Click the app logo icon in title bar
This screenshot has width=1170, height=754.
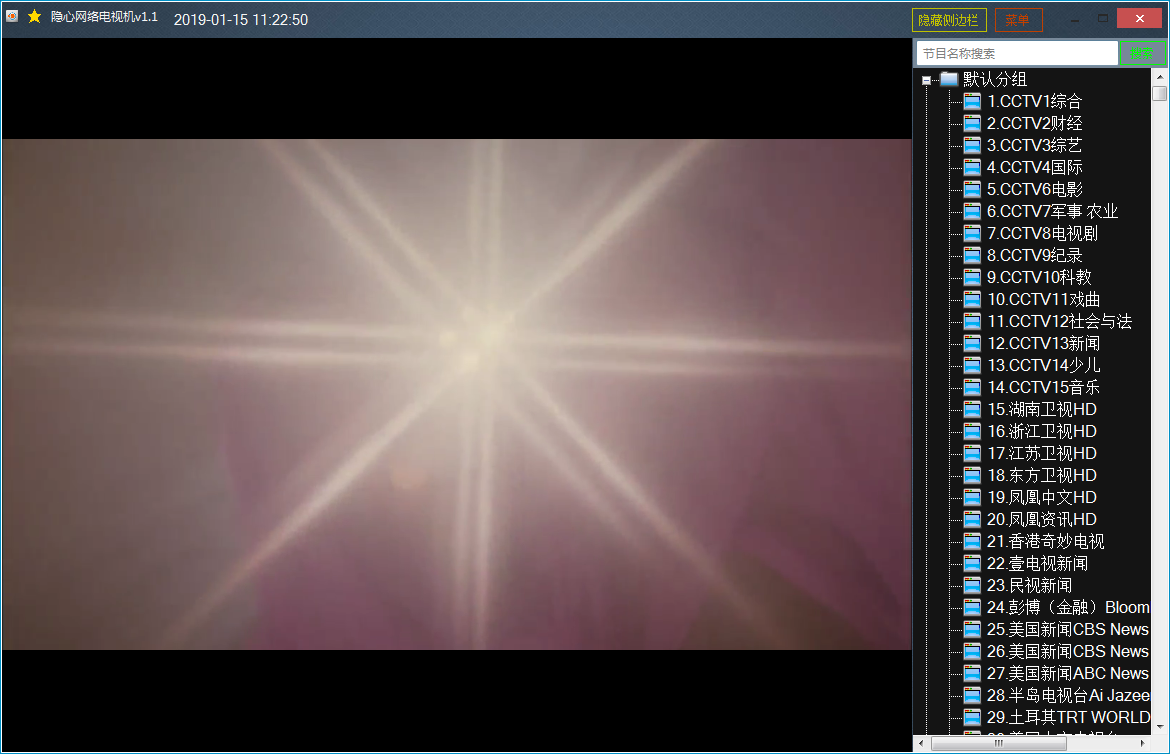tap(12, 17)
